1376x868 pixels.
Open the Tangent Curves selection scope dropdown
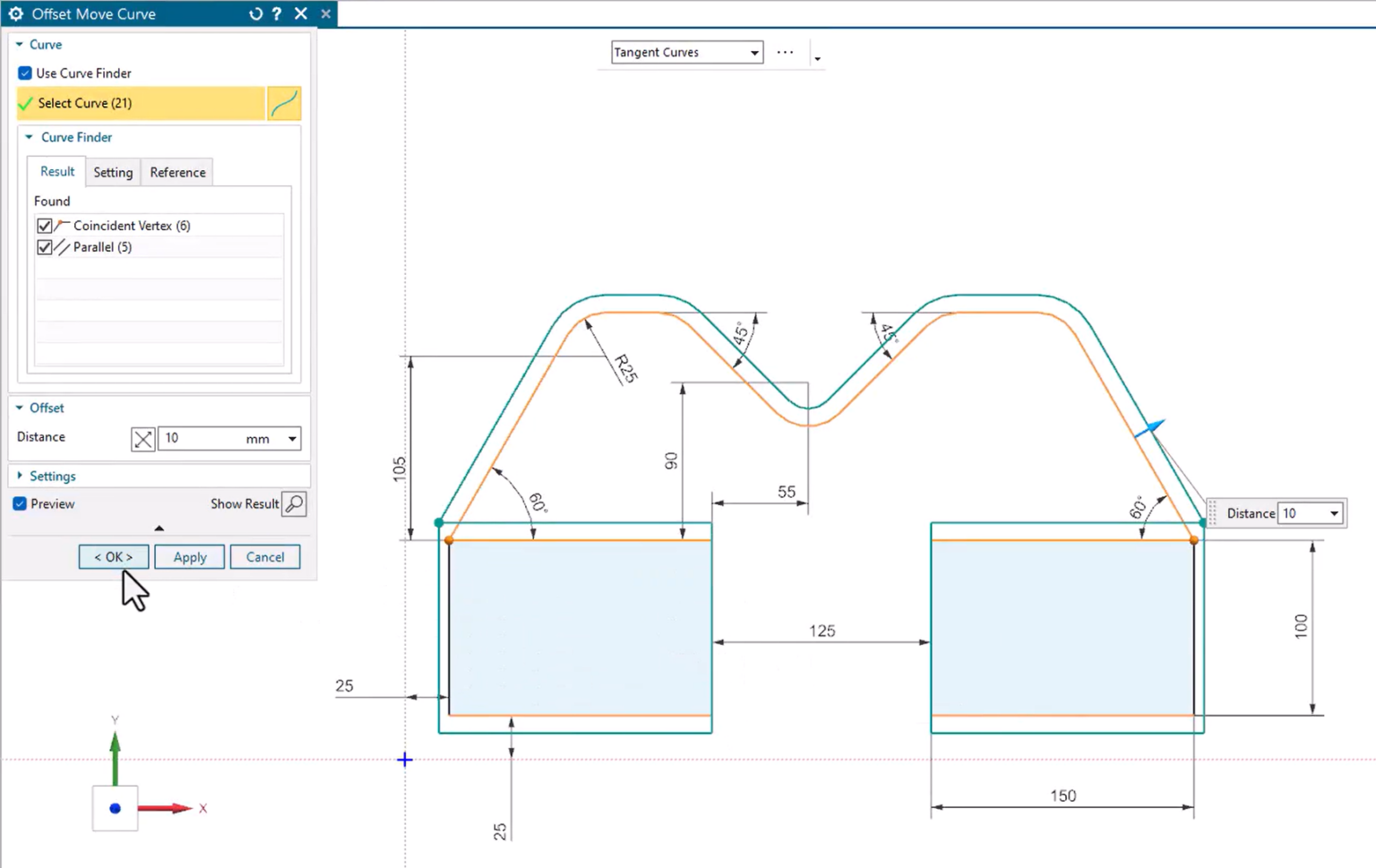coord(754,52)
